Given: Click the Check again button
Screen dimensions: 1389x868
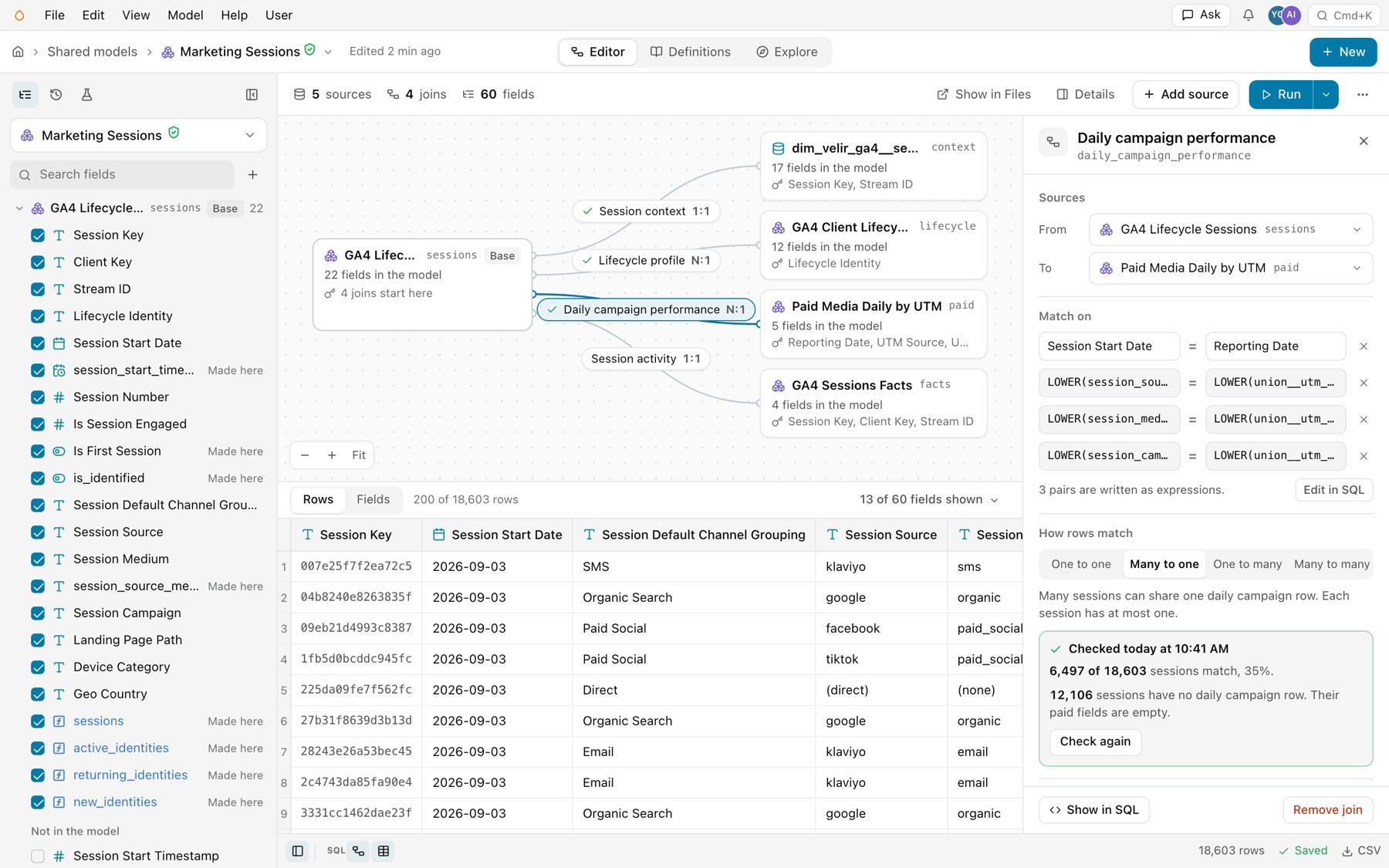Looking at the screenshot, I should (1095, 741).
